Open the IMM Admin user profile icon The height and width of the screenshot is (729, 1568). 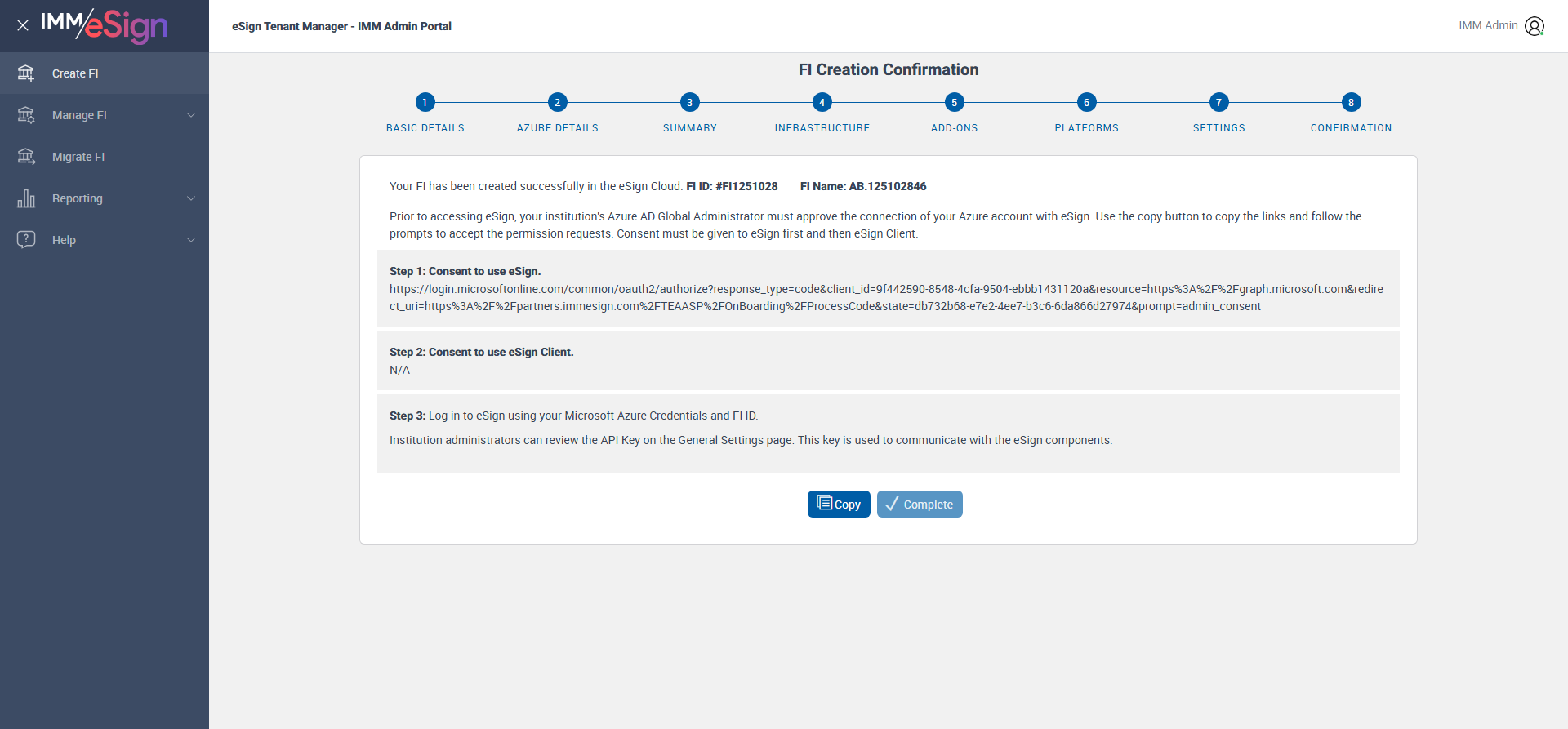(1535, 26)
